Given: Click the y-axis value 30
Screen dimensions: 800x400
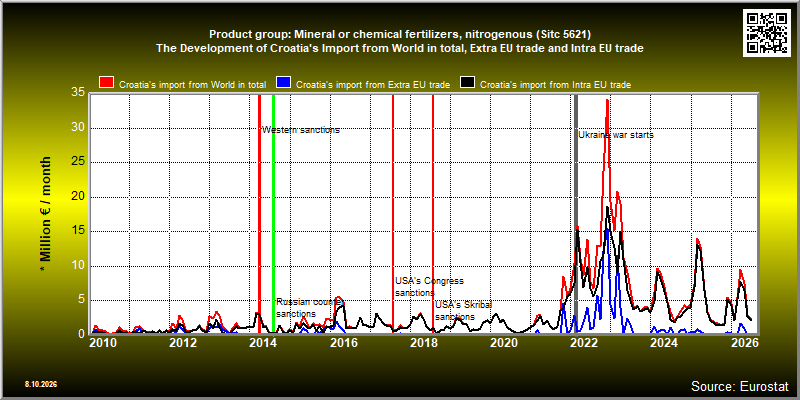Looking at the screenshot, I should pyautogui.click(x=78, y=128).
